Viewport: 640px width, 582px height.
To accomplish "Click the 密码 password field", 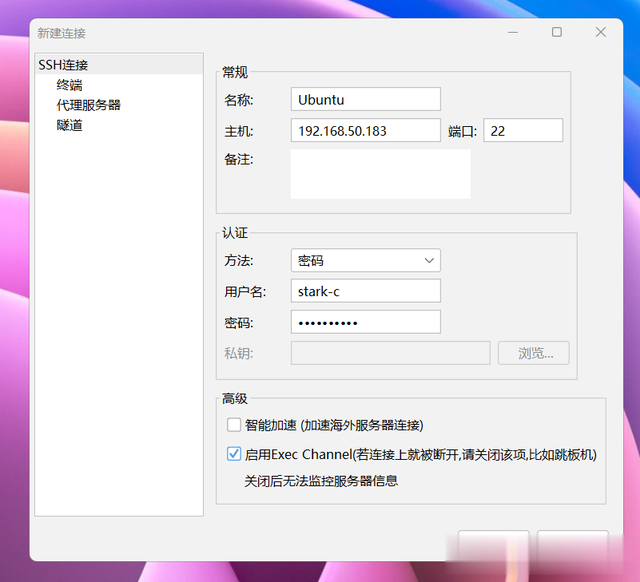I will point(366,322).
